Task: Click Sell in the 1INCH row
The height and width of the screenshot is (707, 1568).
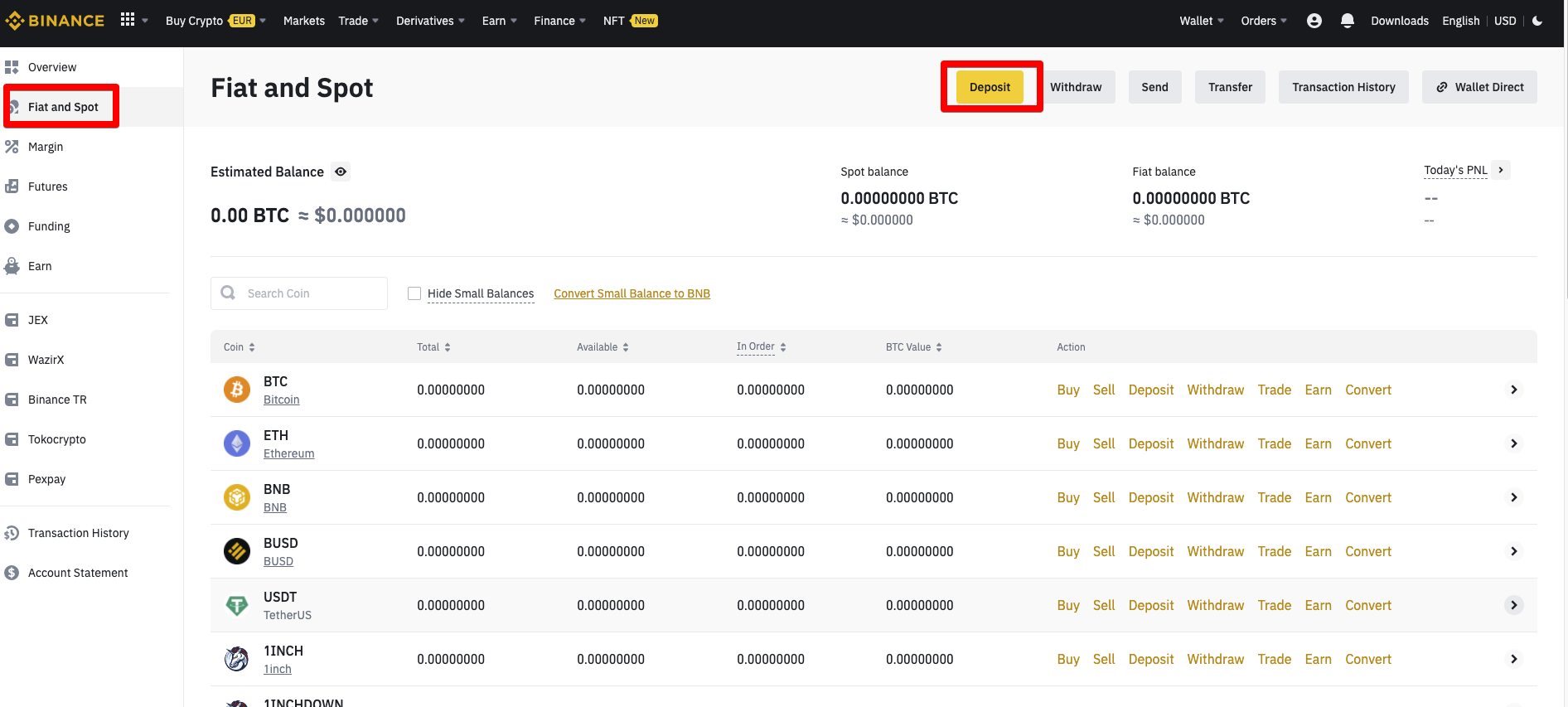Action: [x=1104, y=659]
